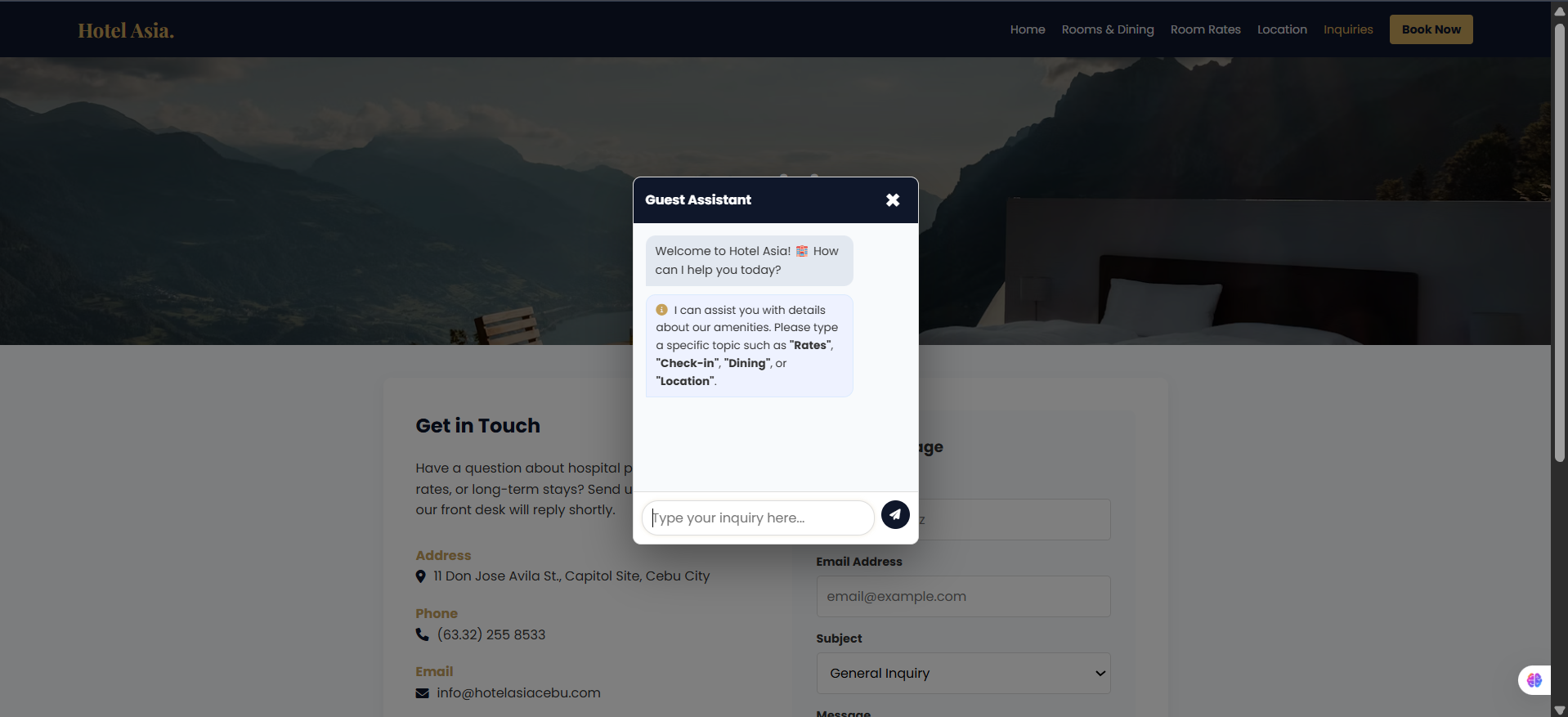Click the page vertical scrollbar thumb
This screenshot has width=1568, height=717.
pos(1559,245)
